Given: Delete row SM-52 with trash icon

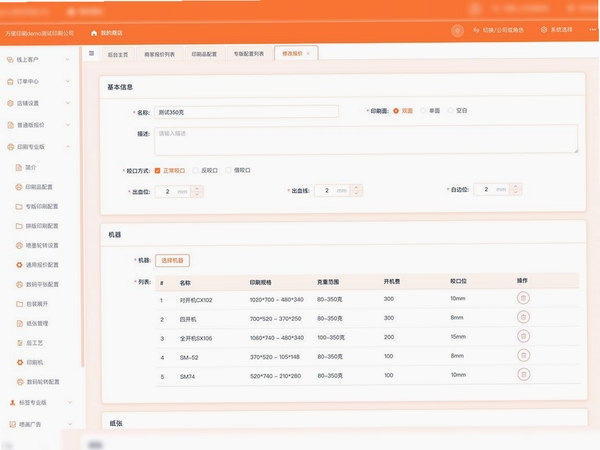Looking at the screenshot, I should point(524,355).
